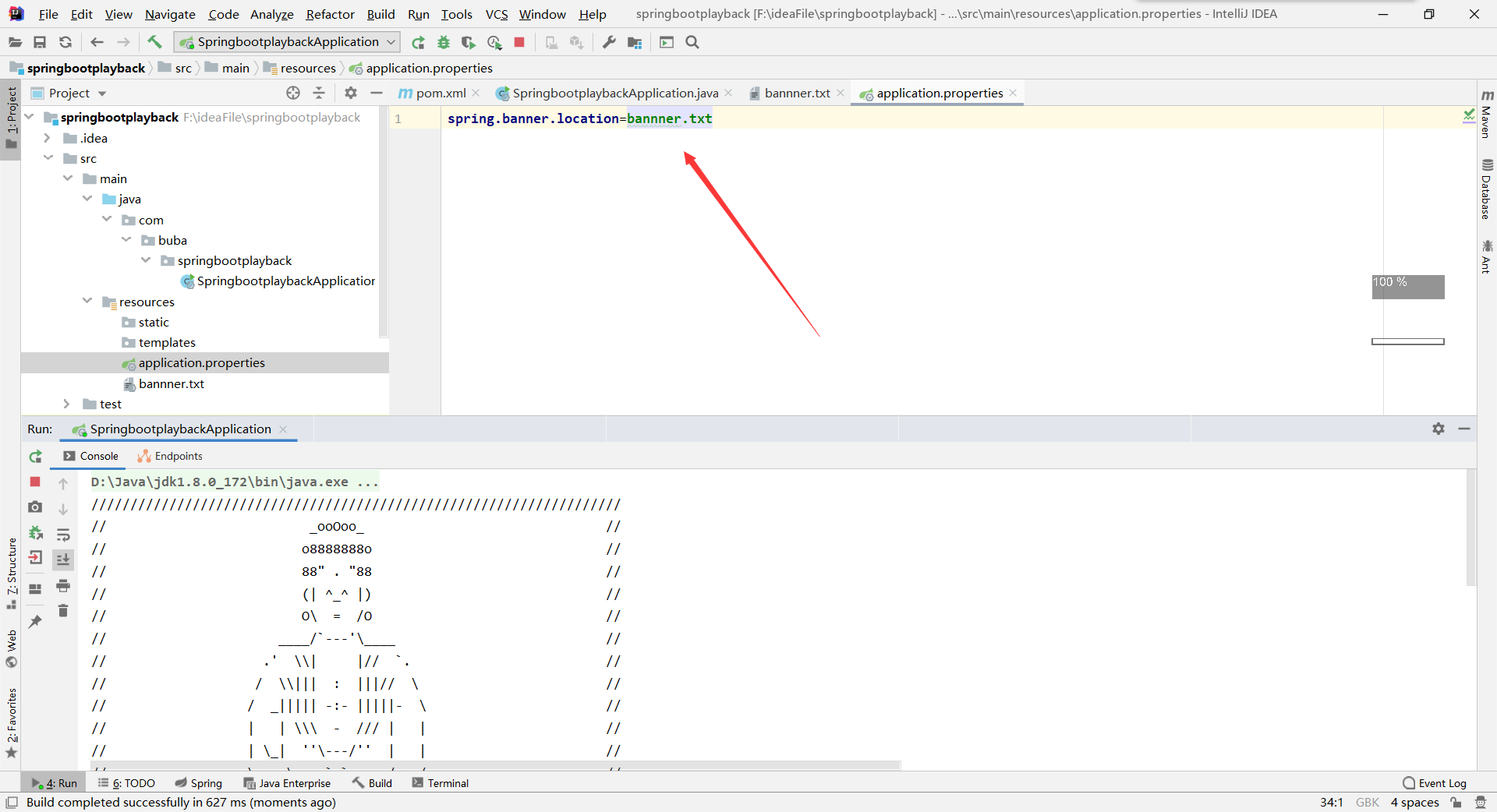Image resolution: width=1497 pixels, height=812 pixels.
Task: Click resources in the breadcrumb path
Action: tap(308, 68)
